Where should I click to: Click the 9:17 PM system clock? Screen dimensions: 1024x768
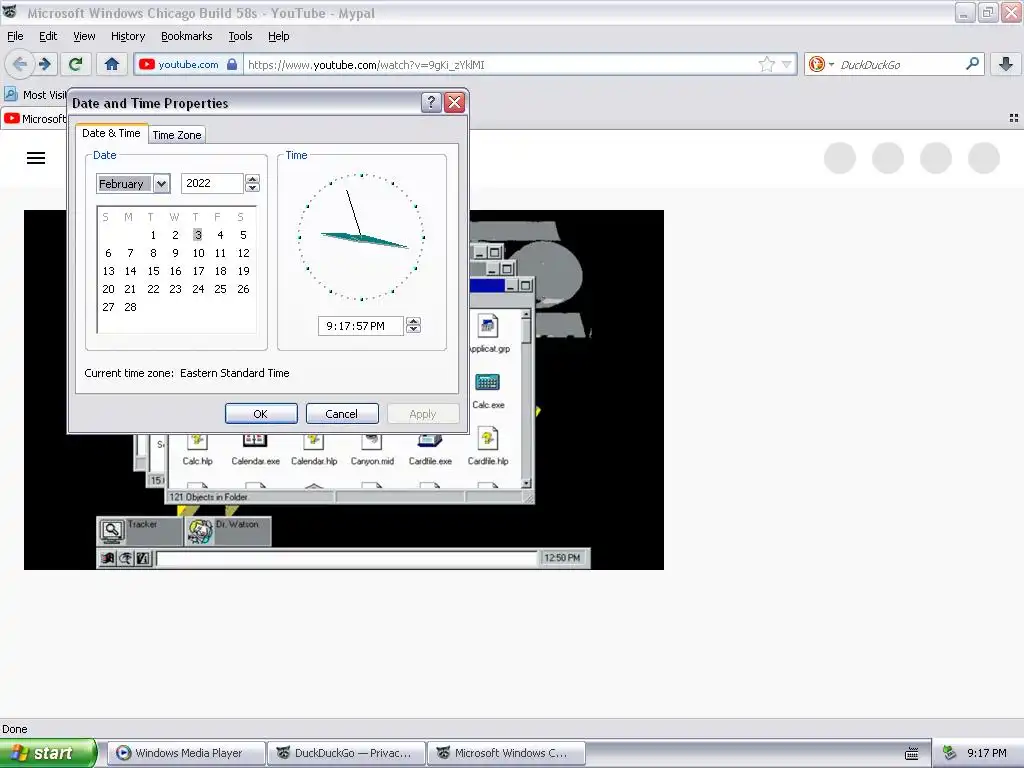tap(987, 753)
